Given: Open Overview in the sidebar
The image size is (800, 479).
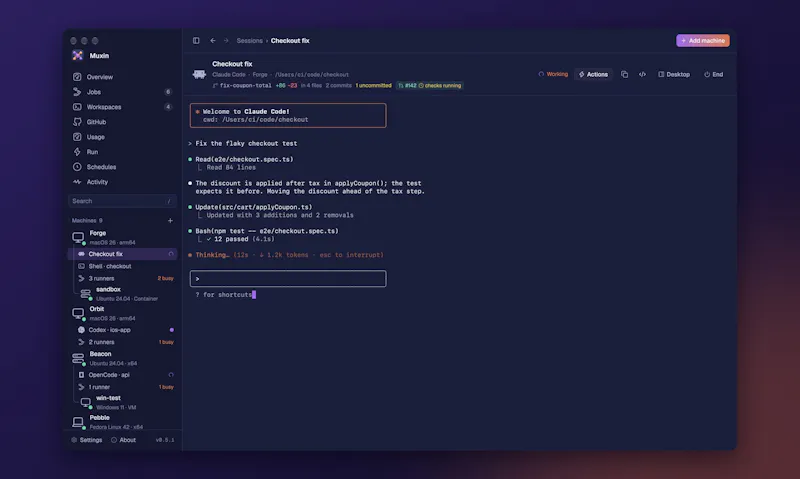Looking at the screenshot, I should coord(122,77).
